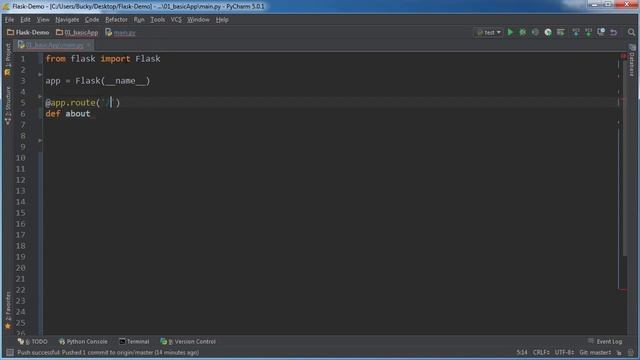This screenshot has height=360, width=640.
Task: Click the @app.route decorator text
Action: point(82,102)
